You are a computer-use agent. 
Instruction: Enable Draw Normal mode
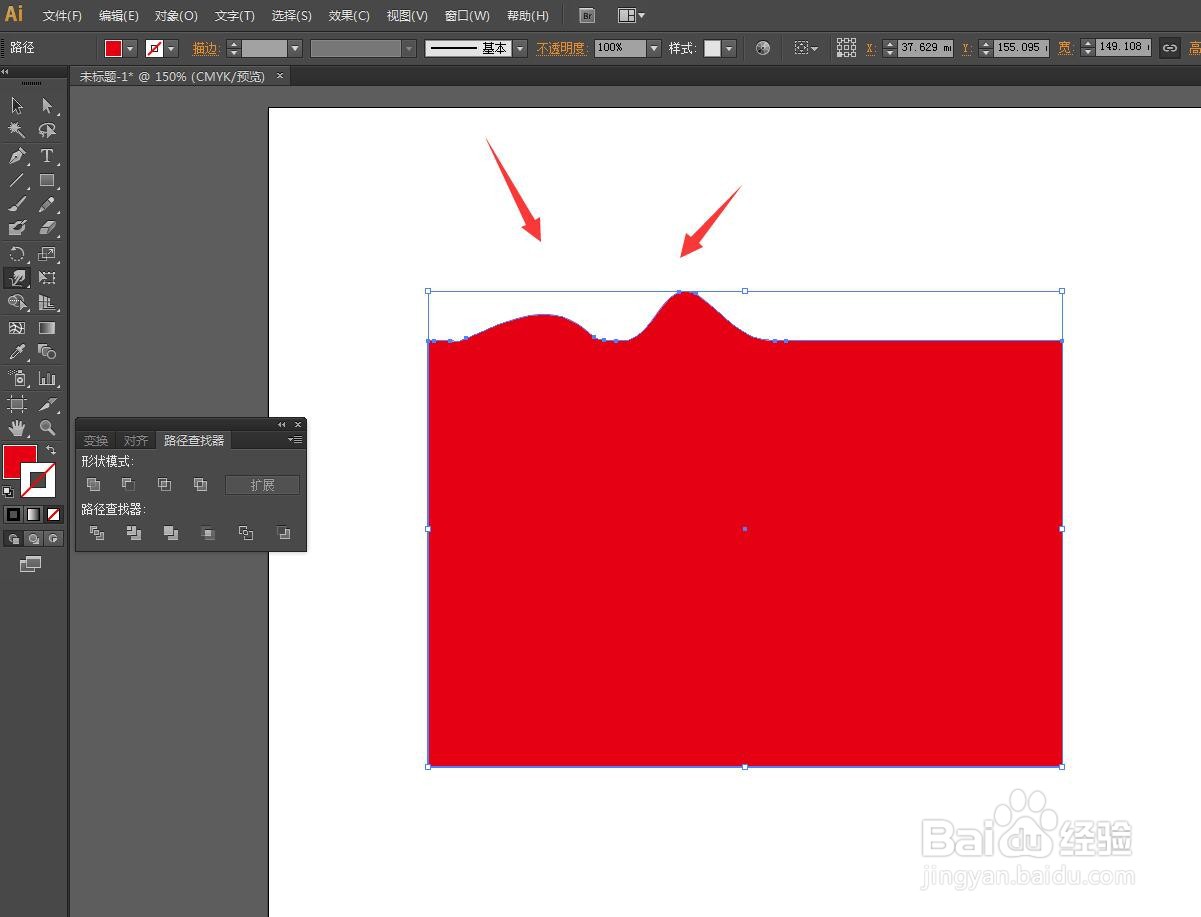[x=13, y=539]
